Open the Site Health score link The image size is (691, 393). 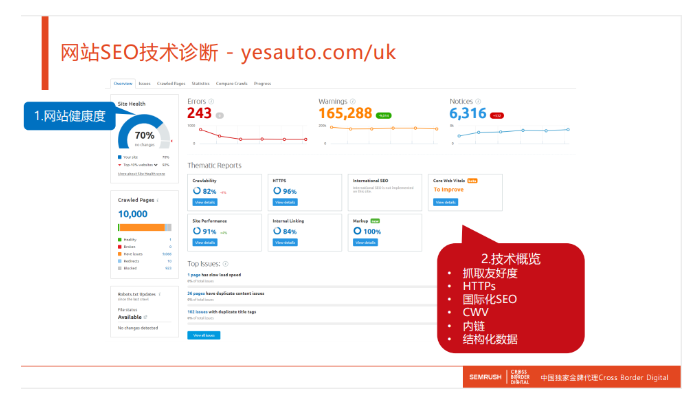coord(141,174)
